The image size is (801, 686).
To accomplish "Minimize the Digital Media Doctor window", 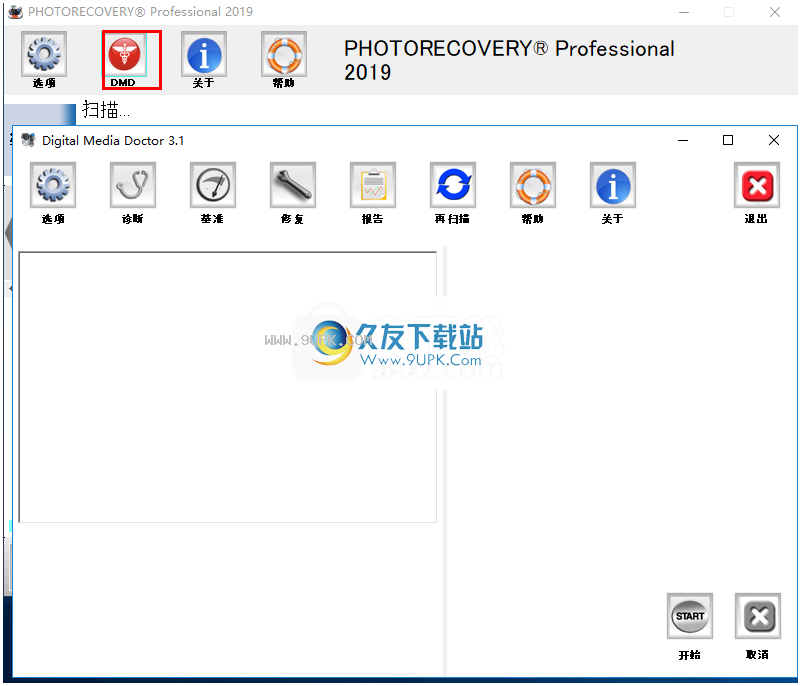I will (683, 140).
